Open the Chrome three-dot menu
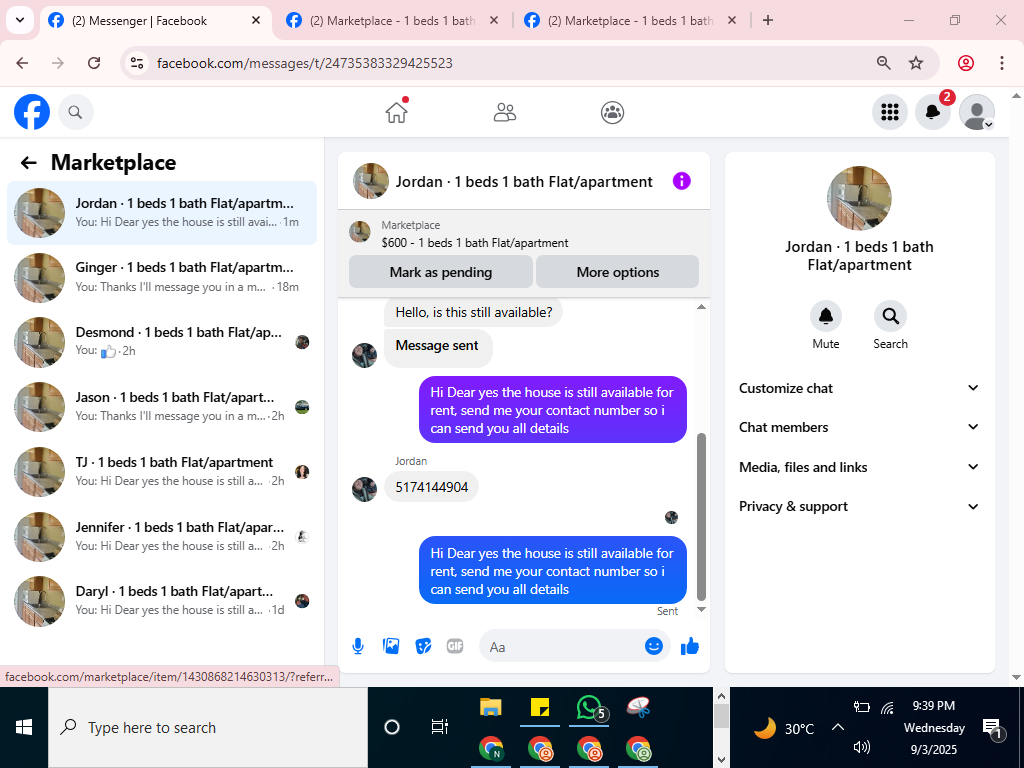Image resolution: width=1024 pixels, height=768 pixels. pyautogui.click(x=1001, y=63)
